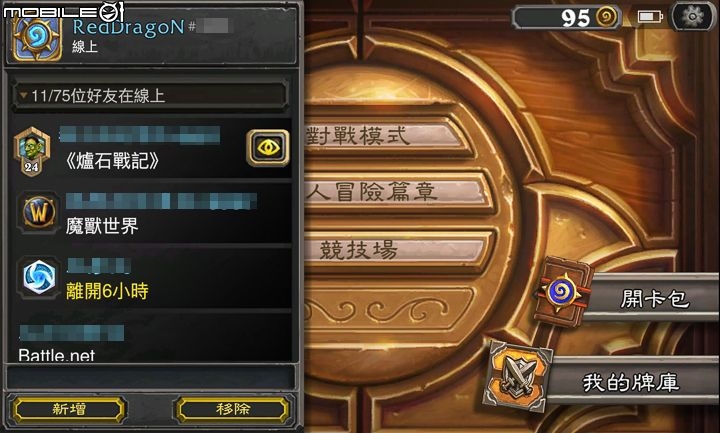Spectate friend using the eye button

pos(268,147)
